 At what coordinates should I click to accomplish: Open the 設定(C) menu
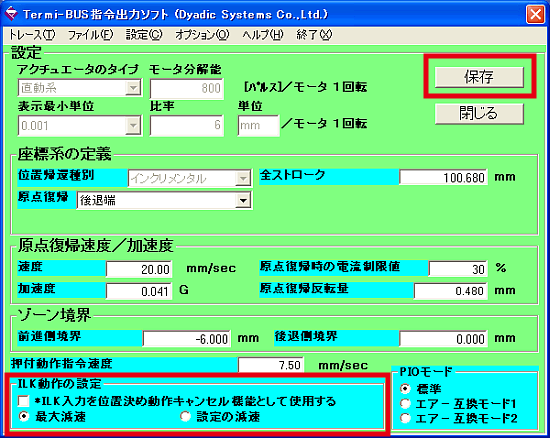click(144, 35)
